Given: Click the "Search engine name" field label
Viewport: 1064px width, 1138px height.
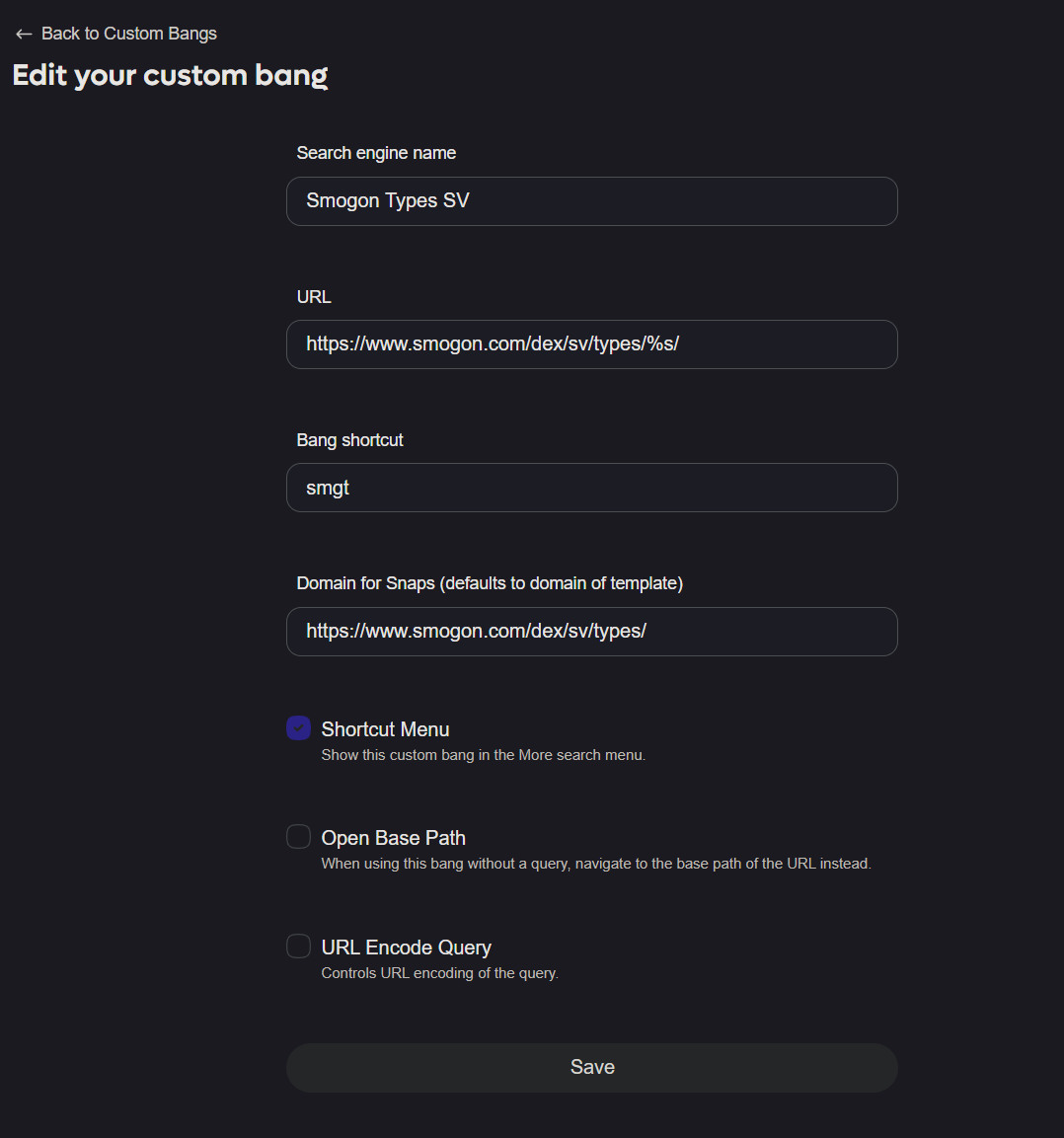Looking at the screenshot, I should 376,153.
